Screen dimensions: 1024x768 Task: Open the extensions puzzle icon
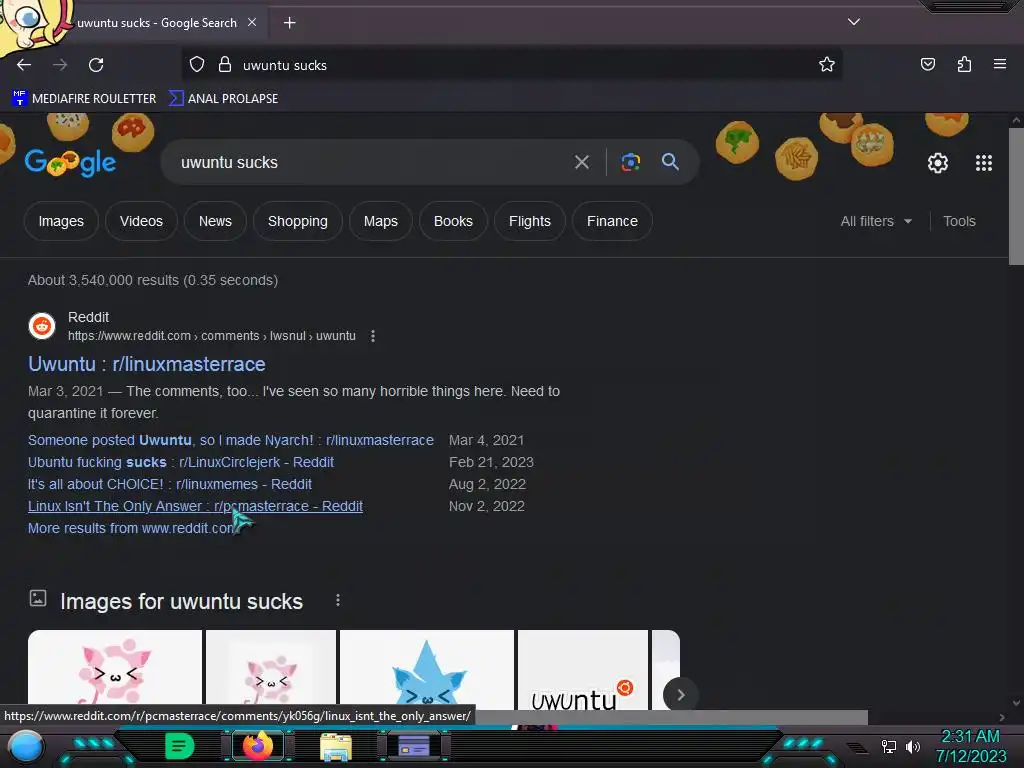pos(964,64)
